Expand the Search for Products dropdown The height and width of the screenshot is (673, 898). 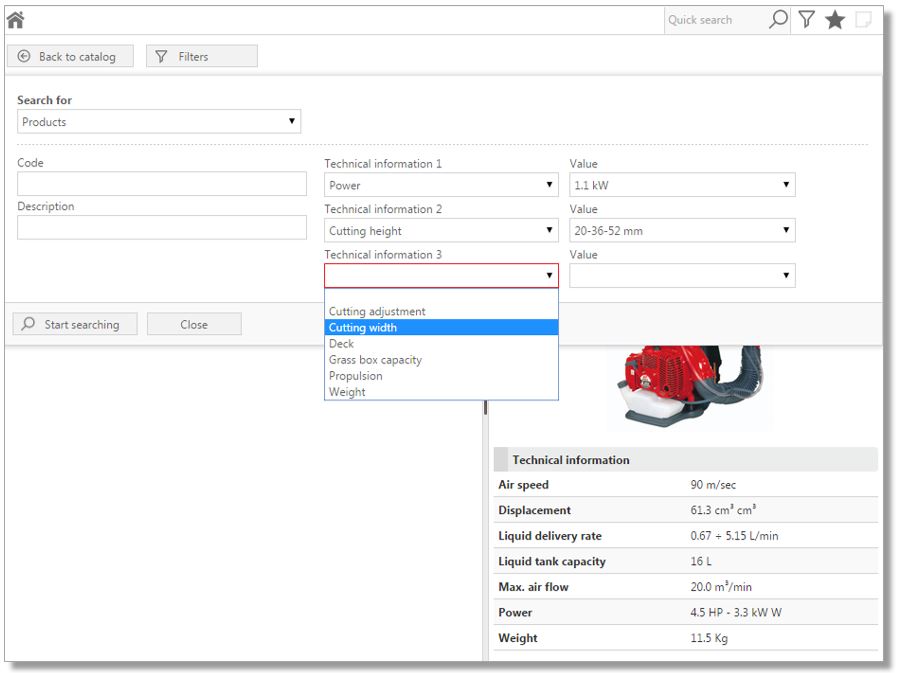coord(159,122)
